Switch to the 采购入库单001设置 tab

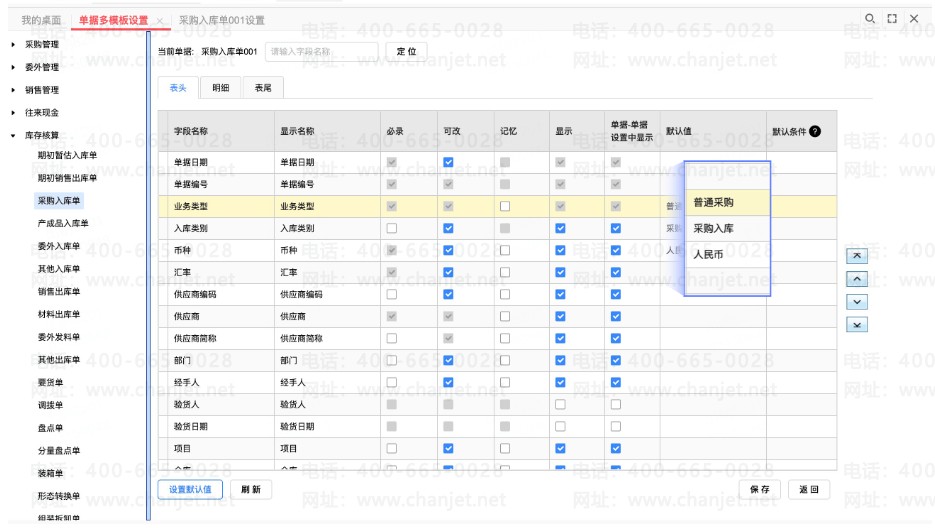pos(222,20)
